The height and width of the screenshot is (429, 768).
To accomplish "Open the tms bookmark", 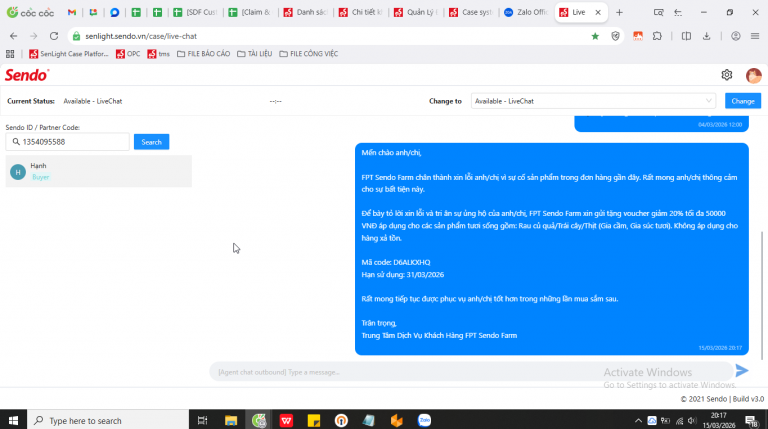I will [x=158, y=54].
